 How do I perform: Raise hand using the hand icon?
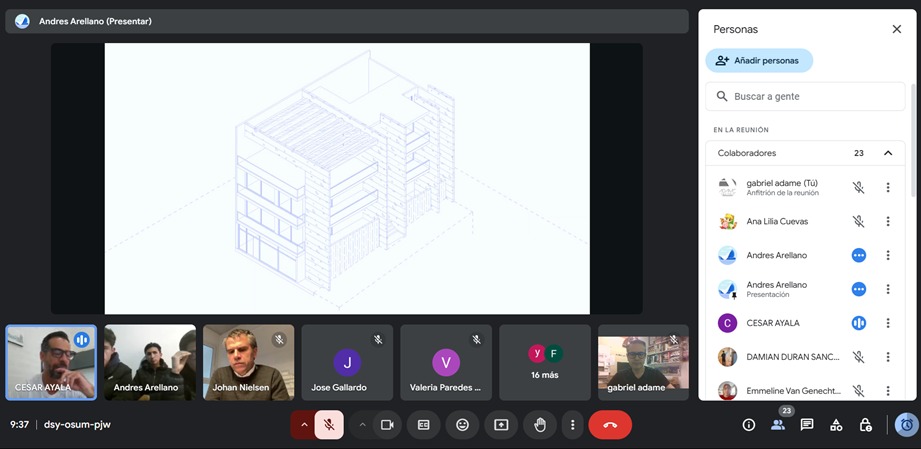coord(540,425)
